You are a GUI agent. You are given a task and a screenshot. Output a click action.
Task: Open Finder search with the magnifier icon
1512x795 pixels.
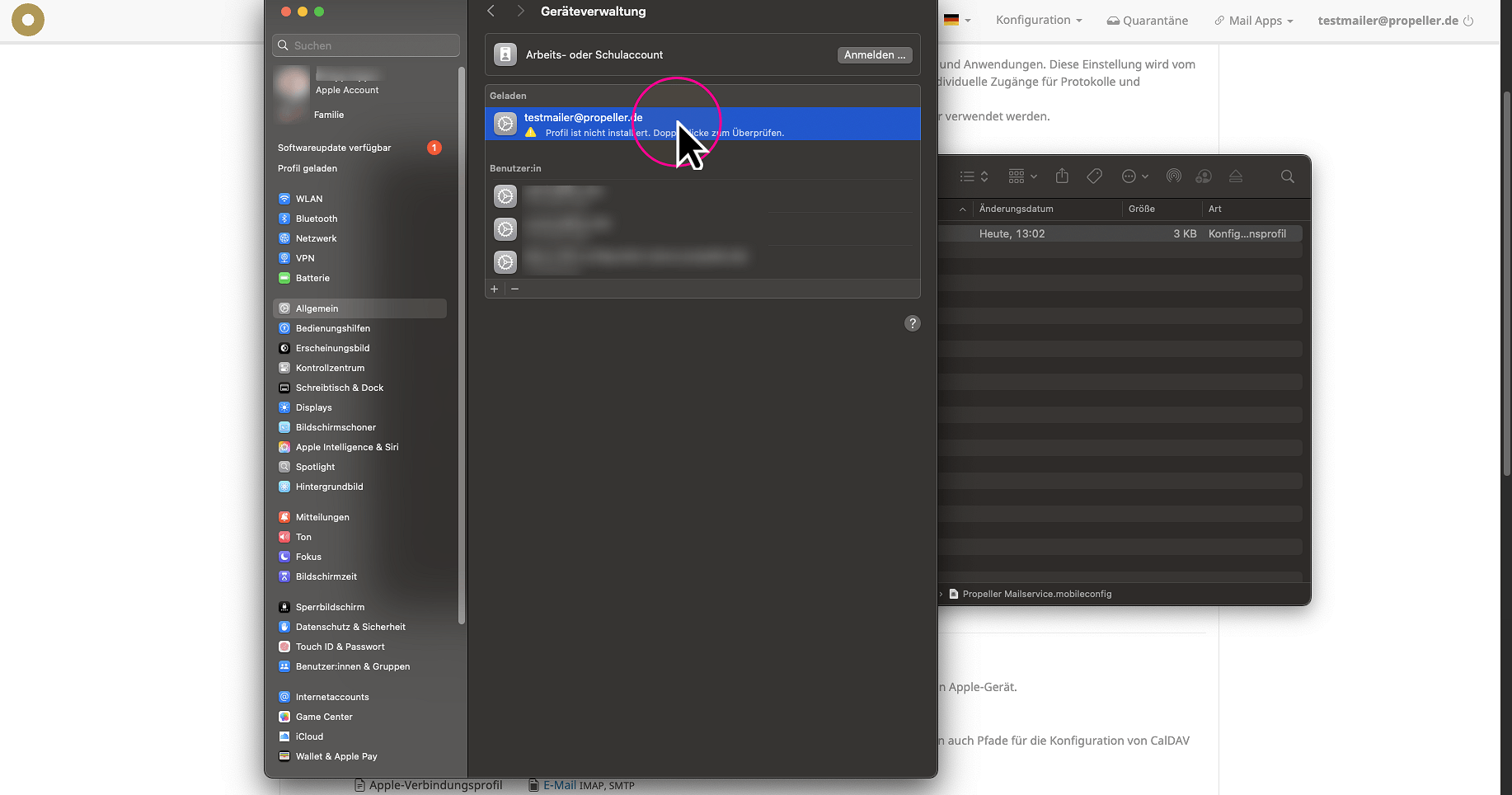point(1287,176)
